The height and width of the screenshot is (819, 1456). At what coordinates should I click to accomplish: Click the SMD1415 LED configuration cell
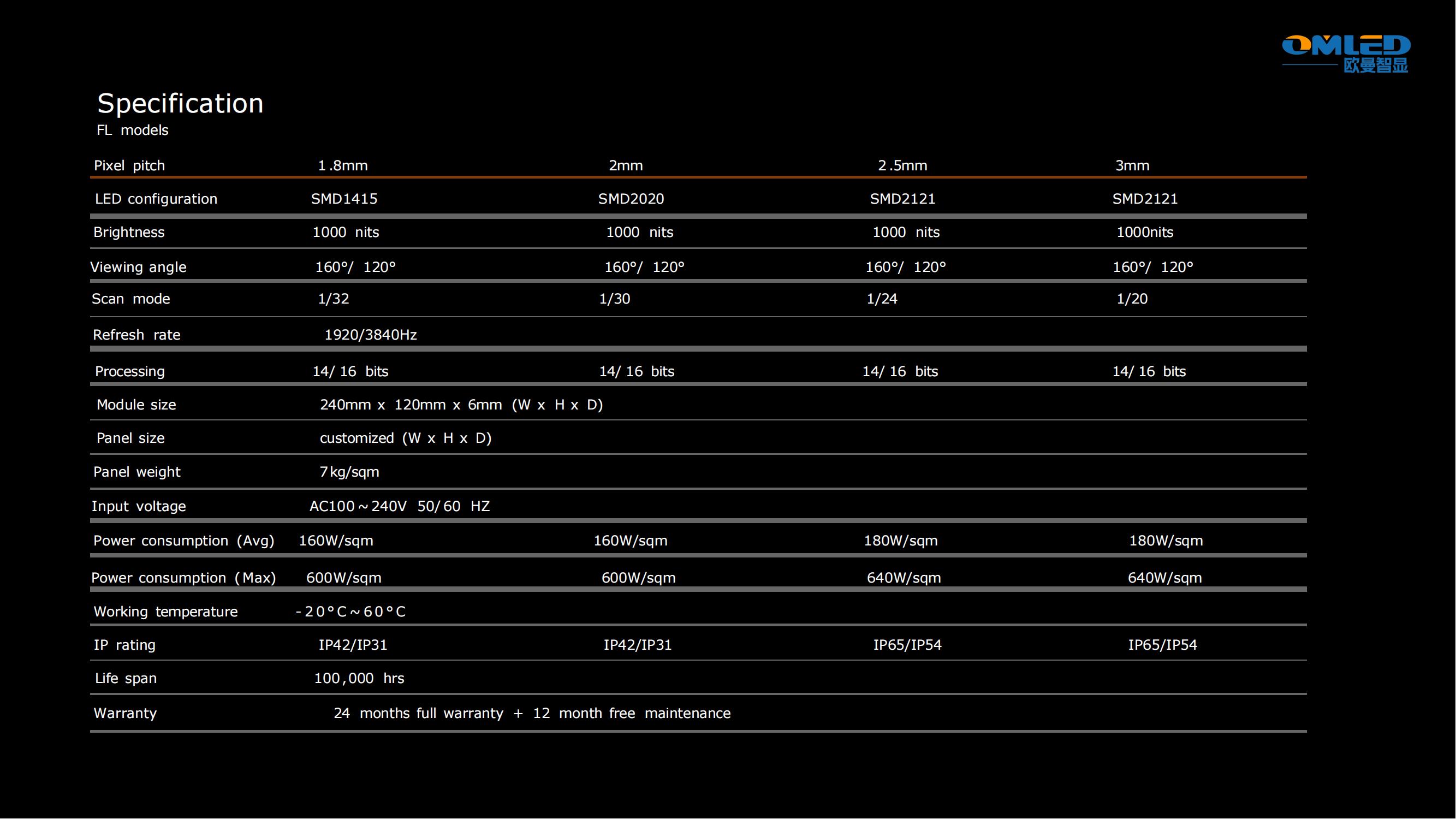point(344,199)
